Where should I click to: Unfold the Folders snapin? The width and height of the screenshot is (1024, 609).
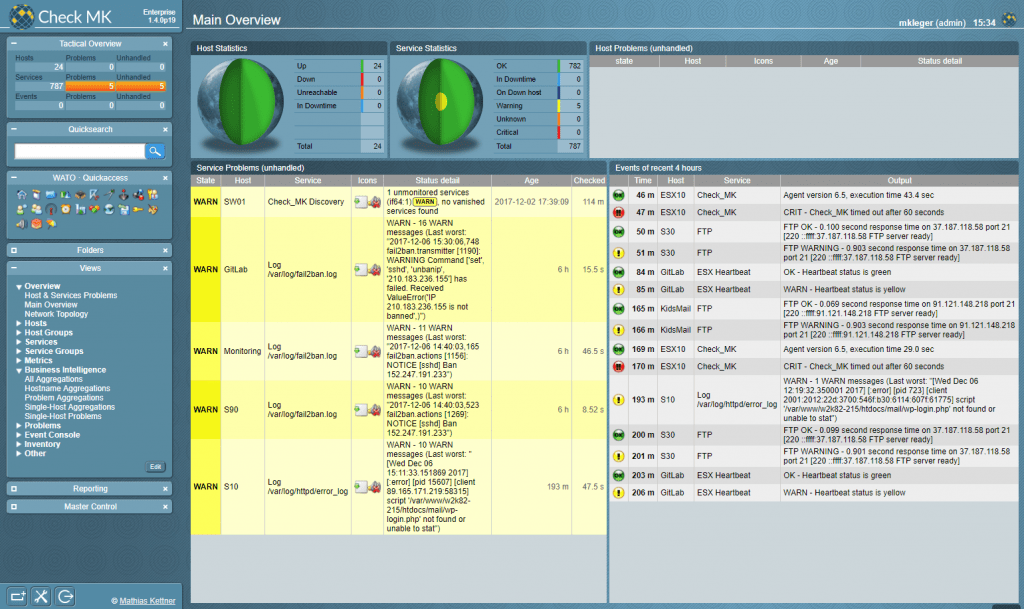coord(14,250)
